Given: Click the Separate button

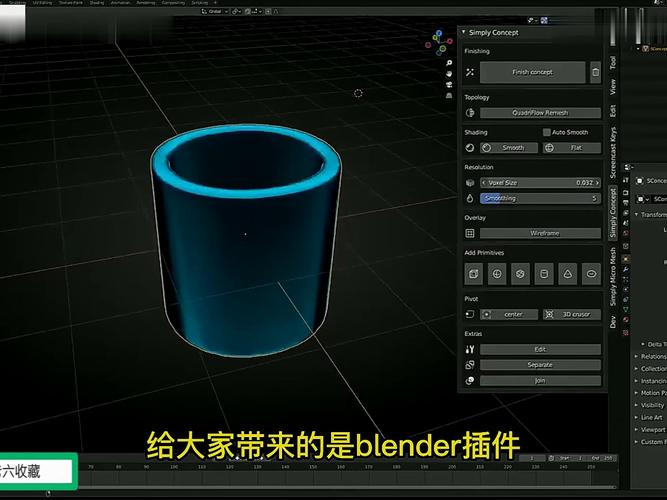Looking at the screenshot, I should pos(540,365).
